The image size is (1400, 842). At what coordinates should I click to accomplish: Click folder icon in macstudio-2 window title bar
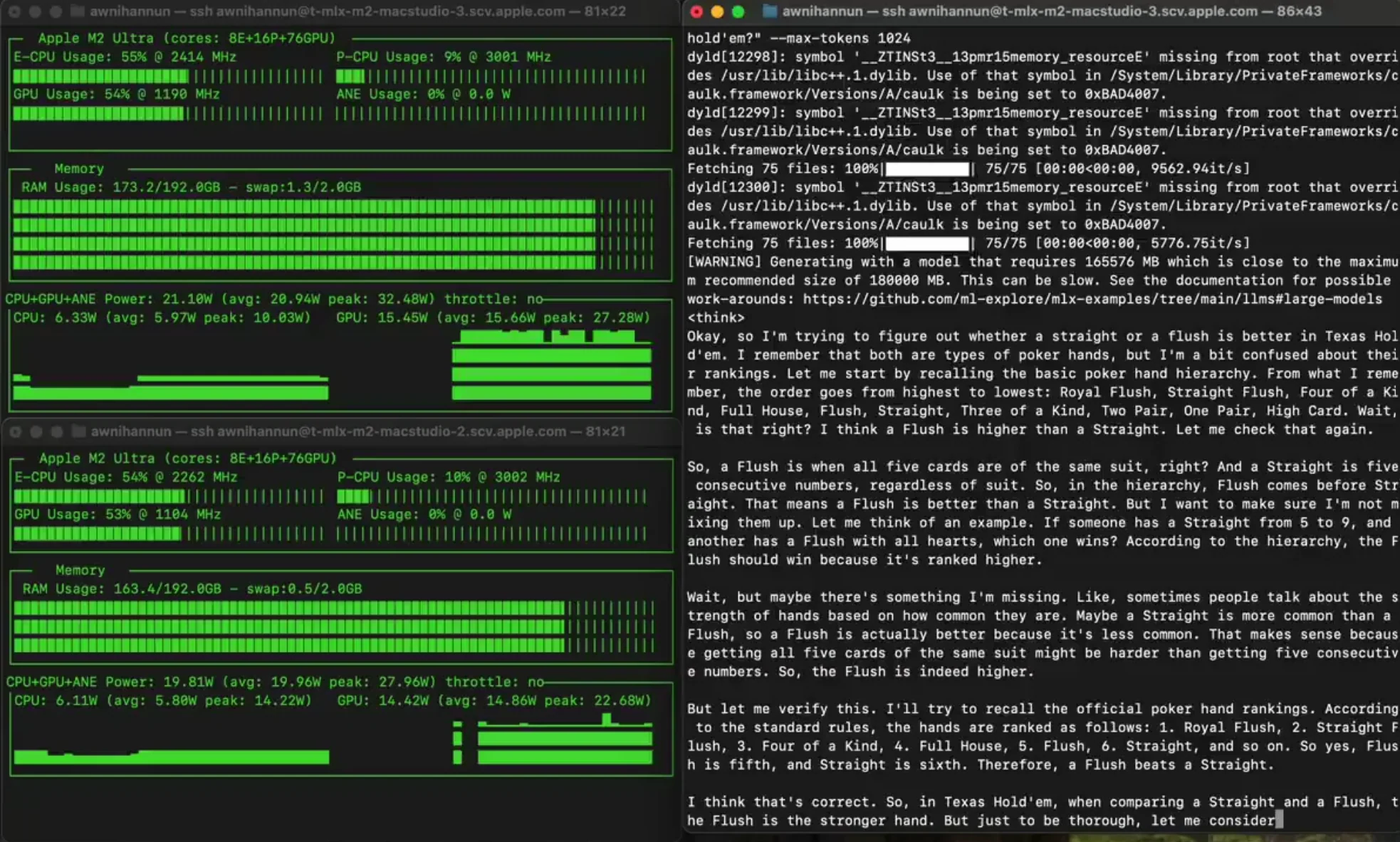coord(78,431)
